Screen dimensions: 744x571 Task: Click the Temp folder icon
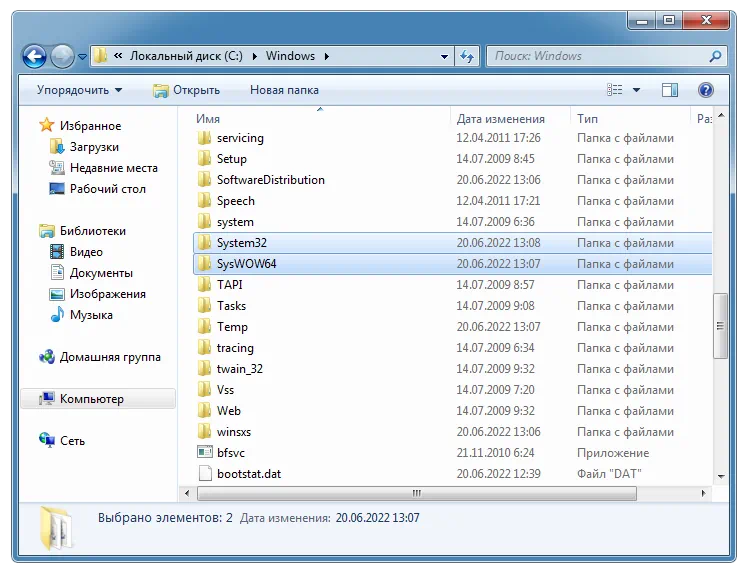pyautogui.click(x=205, y=327)
